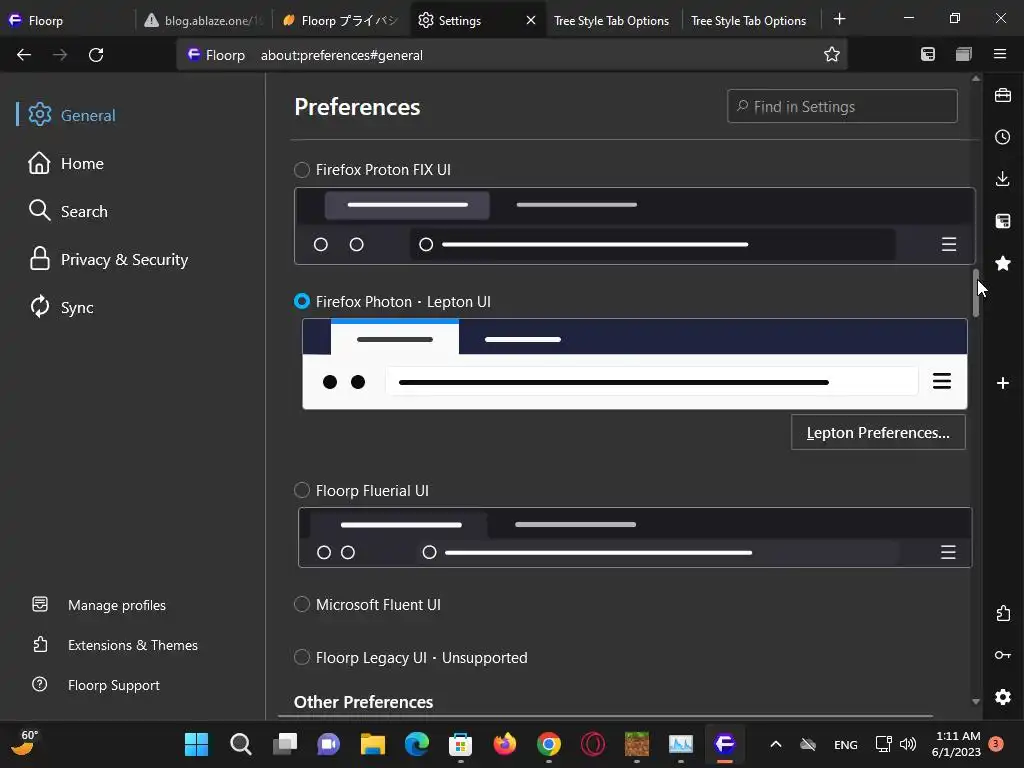Image resolution: width=1024 pixels, height=768 pixels.
Task: Close the Settings tab
Action: click(x=531, y=20)
